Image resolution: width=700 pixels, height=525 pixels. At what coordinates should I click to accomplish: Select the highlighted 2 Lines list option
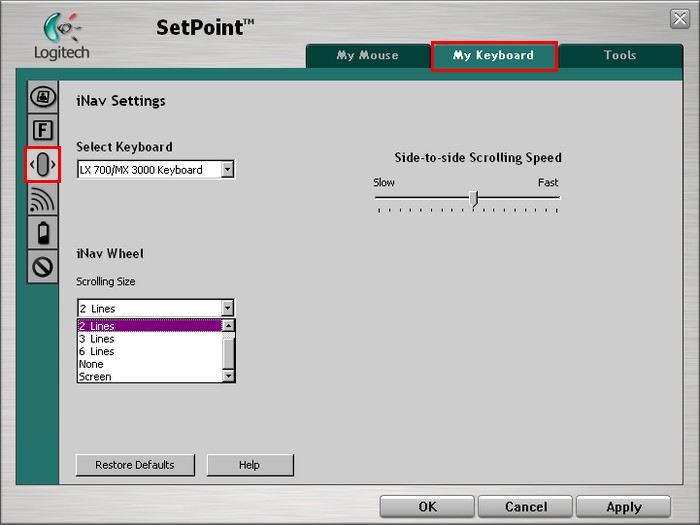(x=150, y=326)
